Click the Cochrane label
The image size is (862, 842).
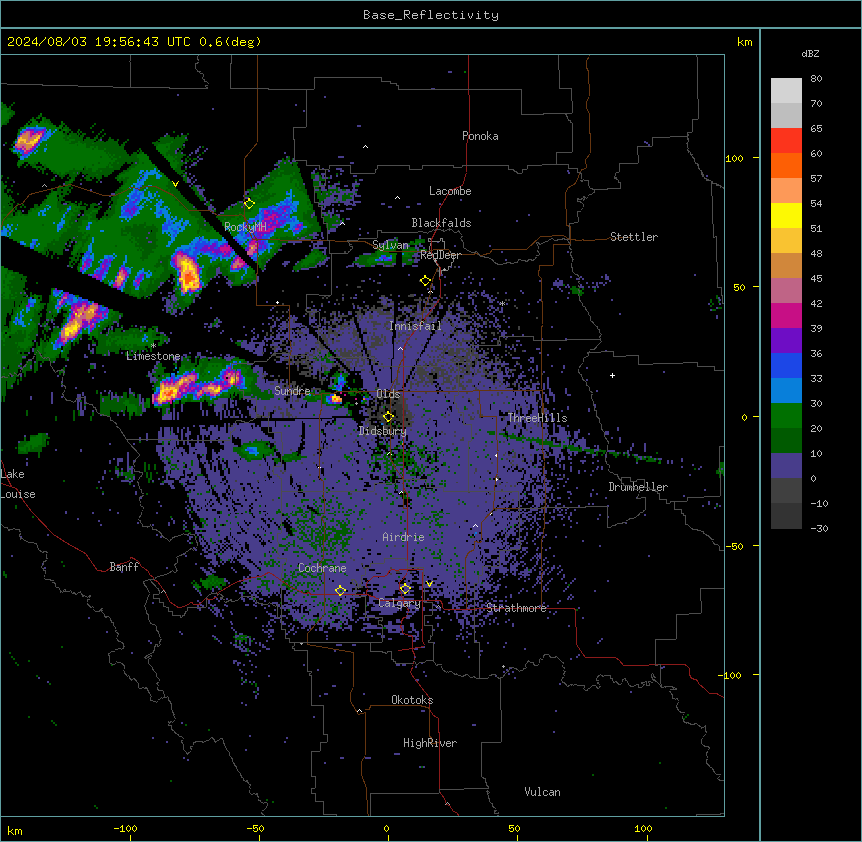(x=322, y=568)
